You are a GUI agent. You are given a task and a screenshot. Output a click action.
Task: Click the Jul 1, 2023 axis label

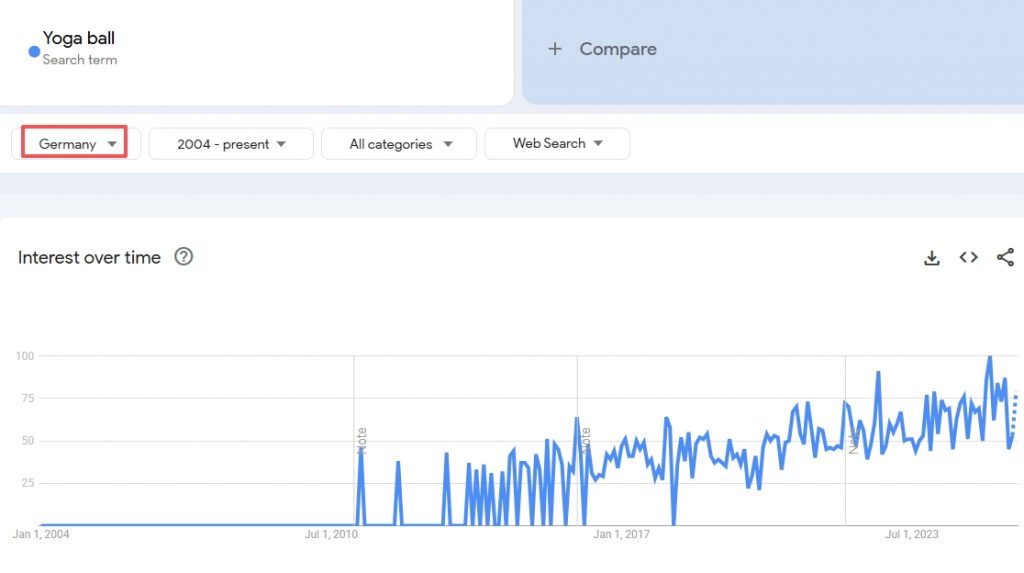911,534
